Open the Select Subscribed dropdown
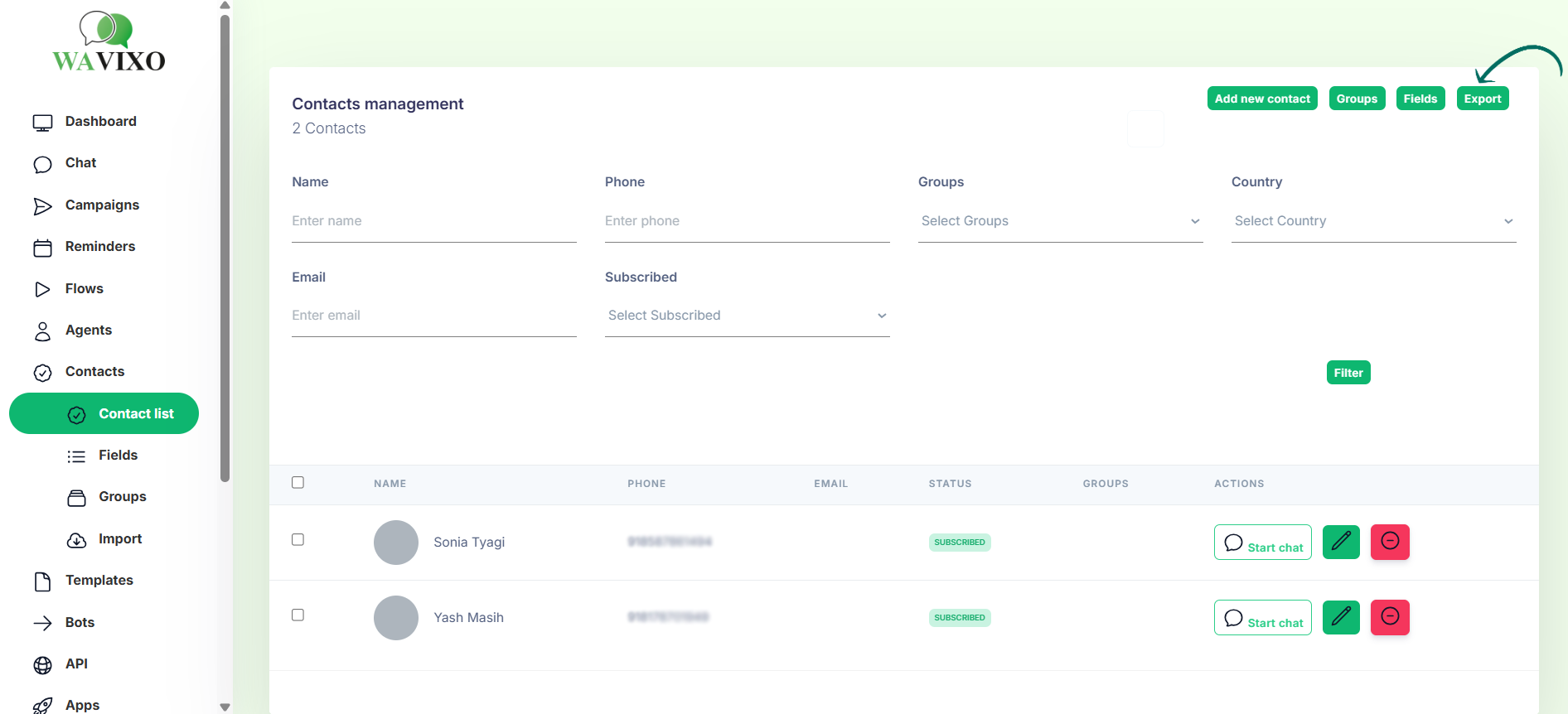Screen dimensions: 1568x714 pos(746,316)
